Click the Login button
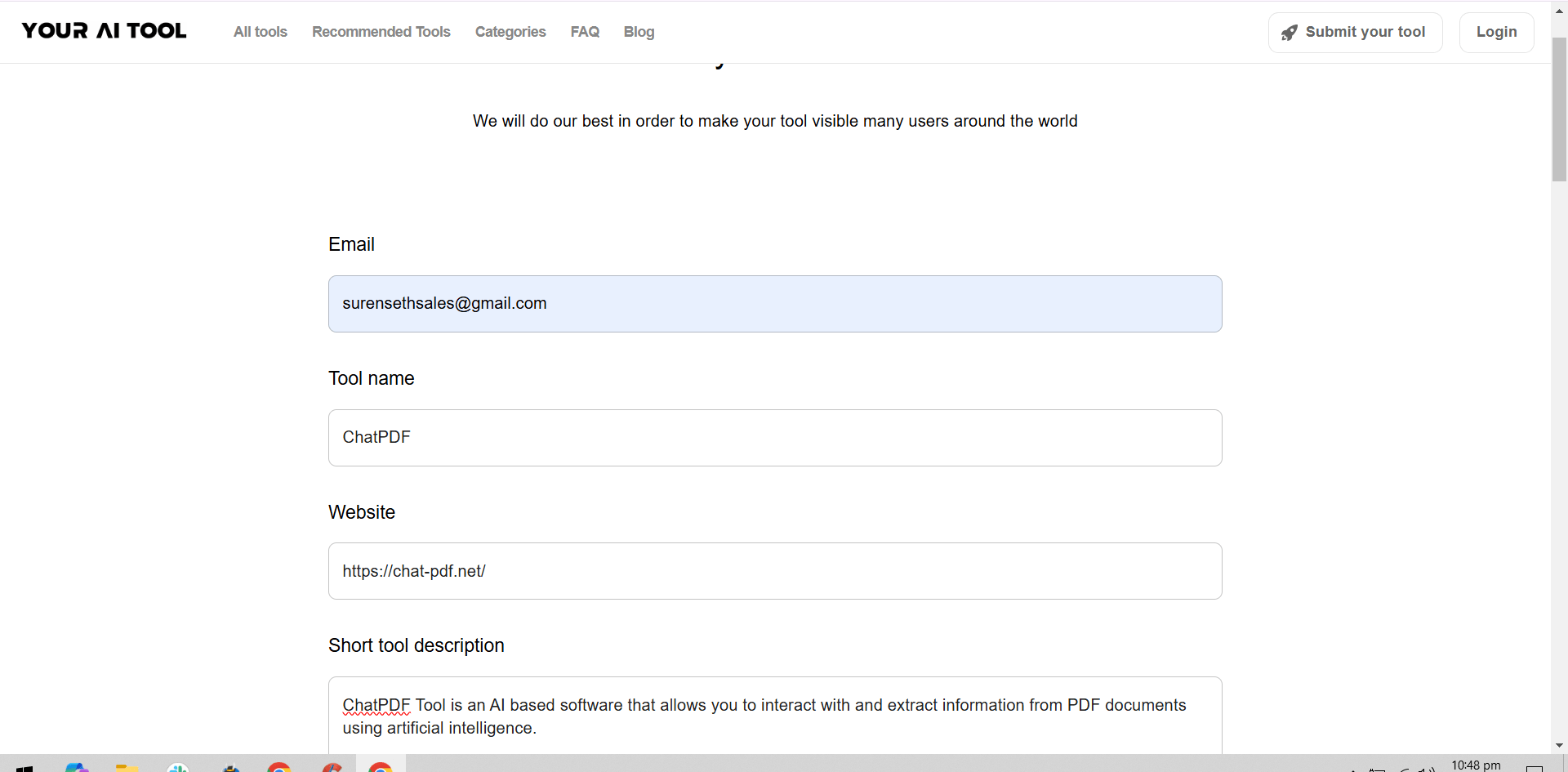This screenshot has height=772, width=1568. [x=1496, y=32]
